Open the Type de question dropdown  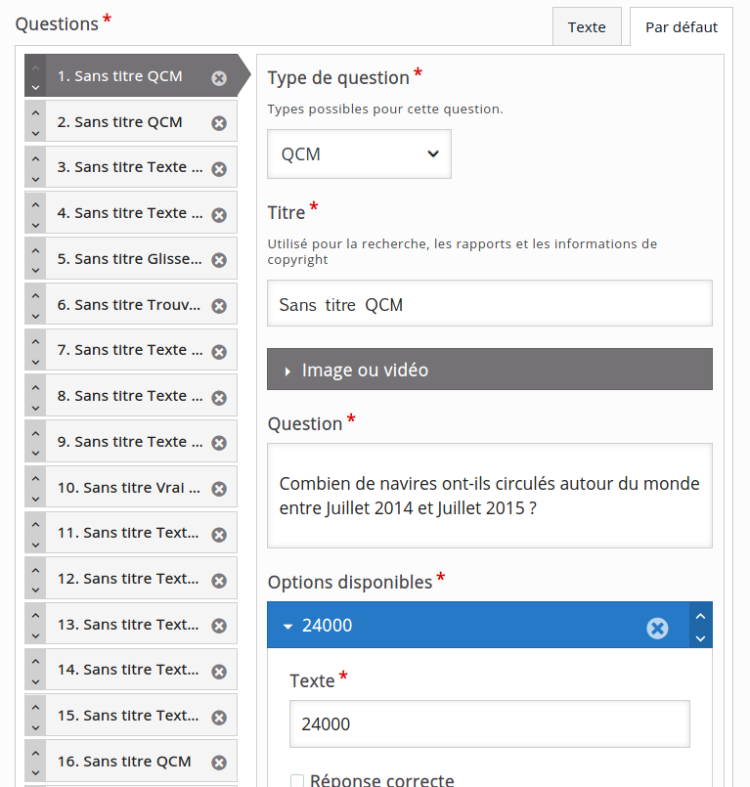[x=359, y=154]
